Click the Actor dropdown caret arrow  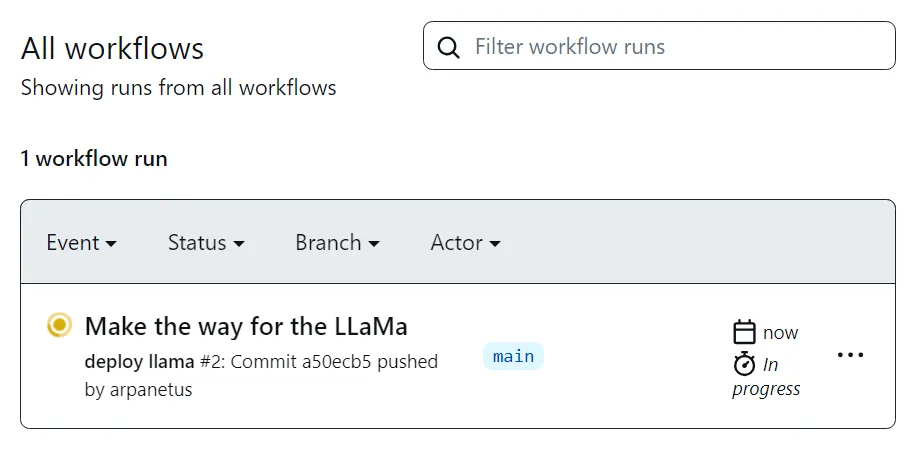[495, 243]
